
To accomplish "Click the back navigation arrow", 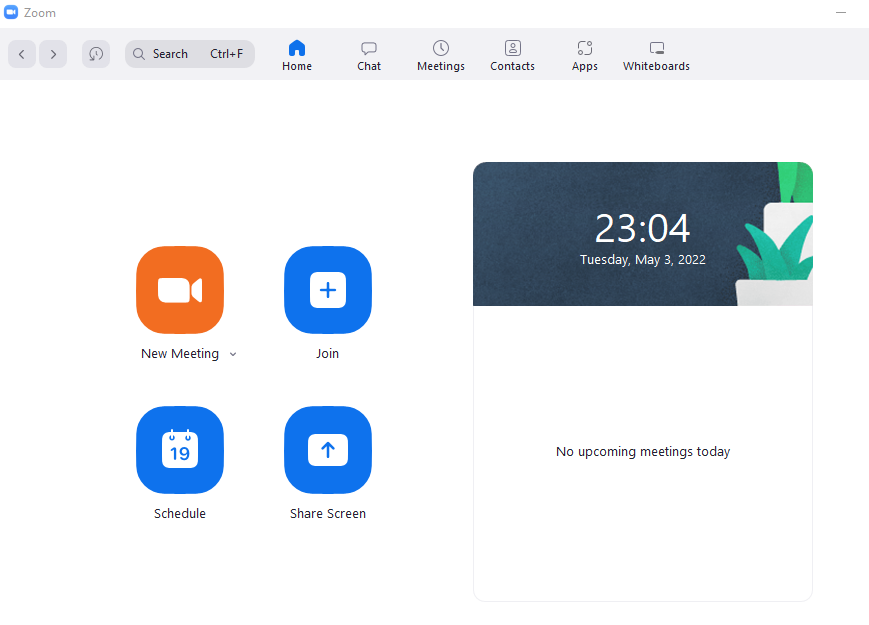I will point(22,54).
